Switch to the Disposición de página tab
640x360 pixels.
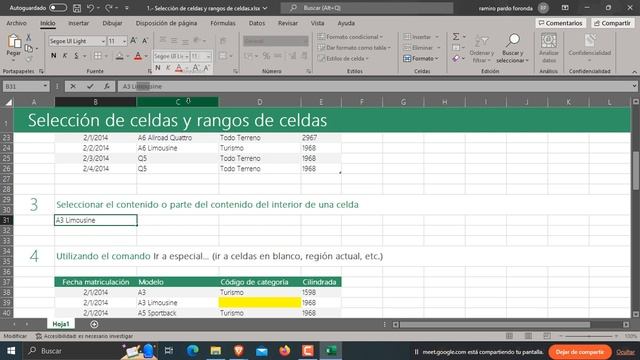[166, 23]
